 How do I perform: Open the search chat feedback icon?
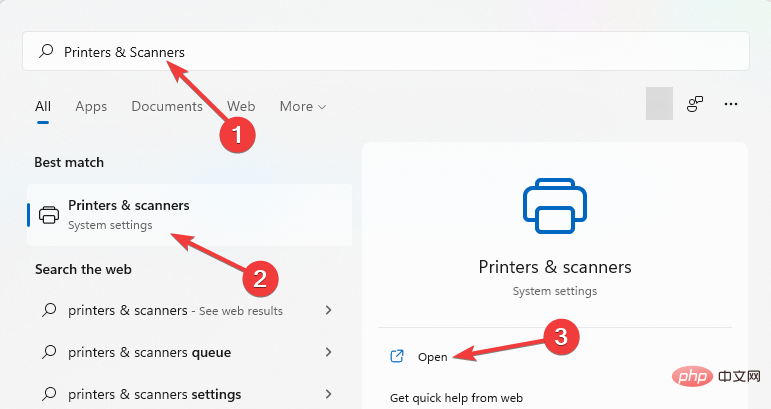click(x=695, y=104)
